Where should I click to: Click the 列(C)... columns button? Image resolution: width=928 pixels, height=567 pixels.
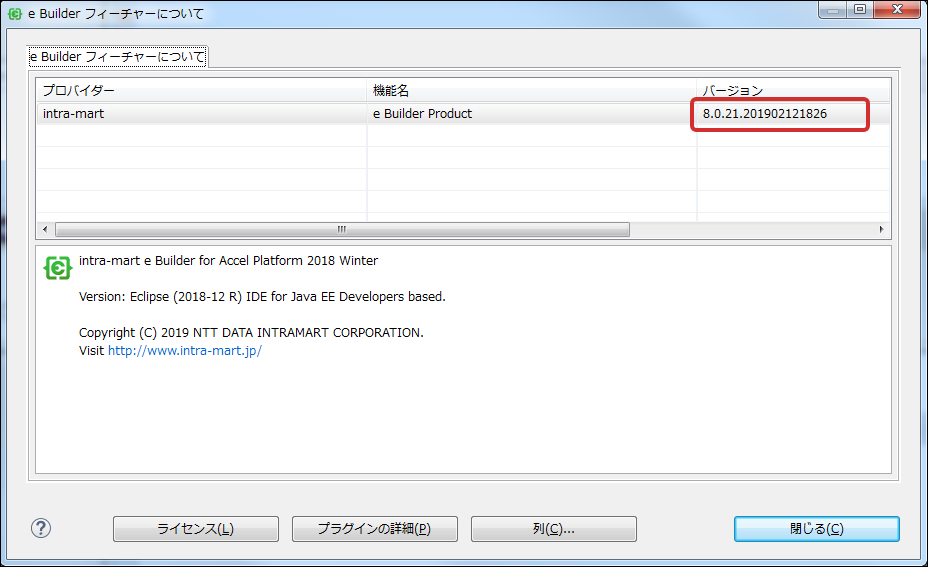pyautogui.click(x=553, y=529)
